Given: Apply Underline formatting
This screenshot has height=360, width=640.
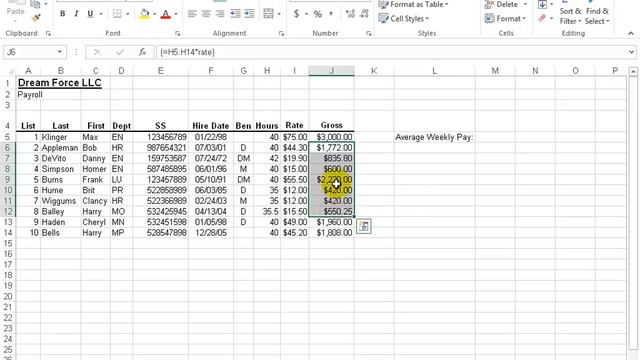Looking at the screenshot, I should point(90,14).
